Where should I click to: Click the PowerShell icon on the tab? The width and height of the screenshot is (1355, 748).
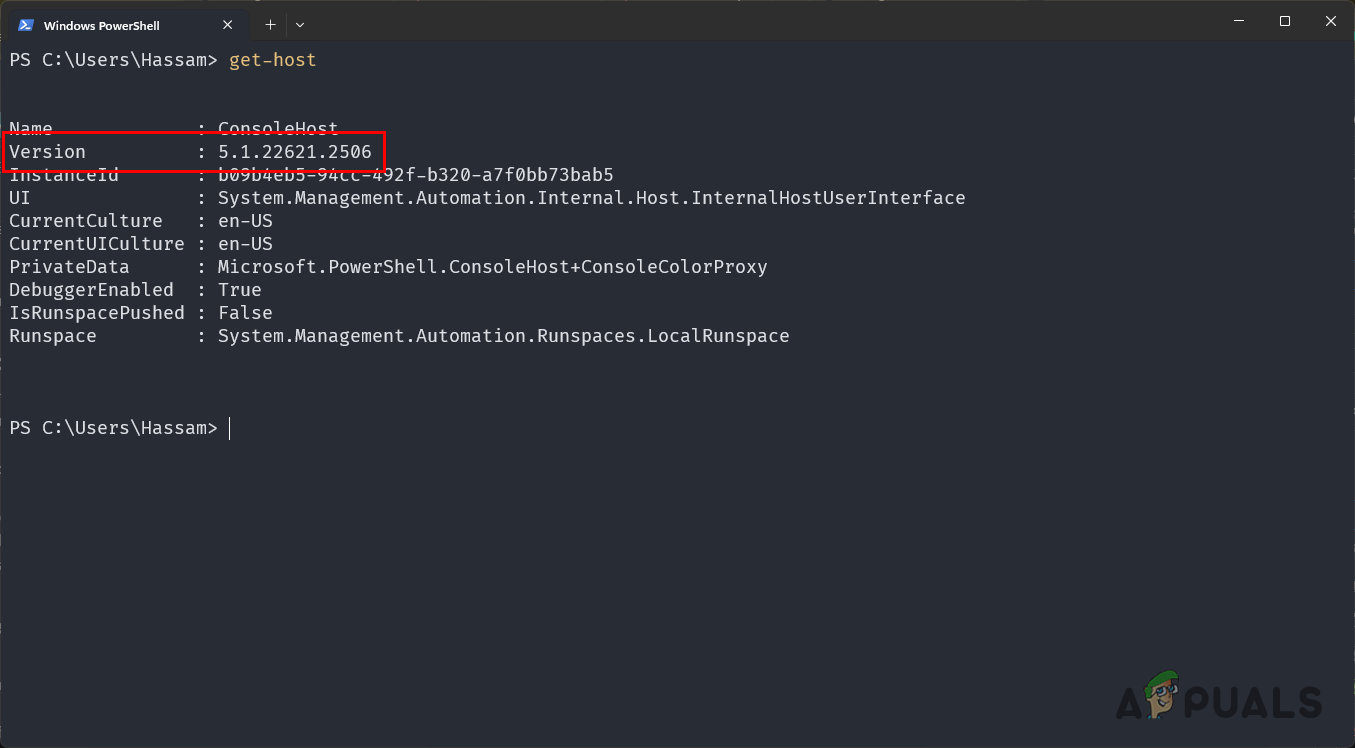(27, 24)
